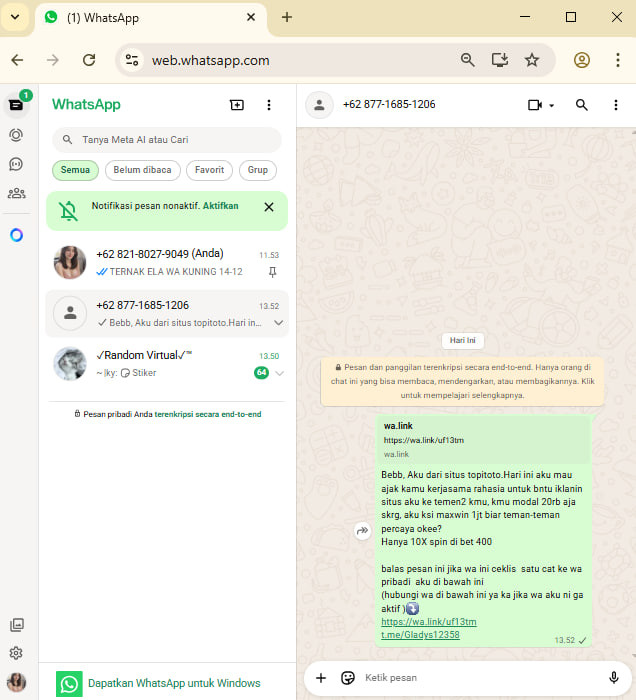Image resolution: width=636 pixels, height=700 pixels.
Task: Click the install app icon in address bar
Action: [499, 60]
